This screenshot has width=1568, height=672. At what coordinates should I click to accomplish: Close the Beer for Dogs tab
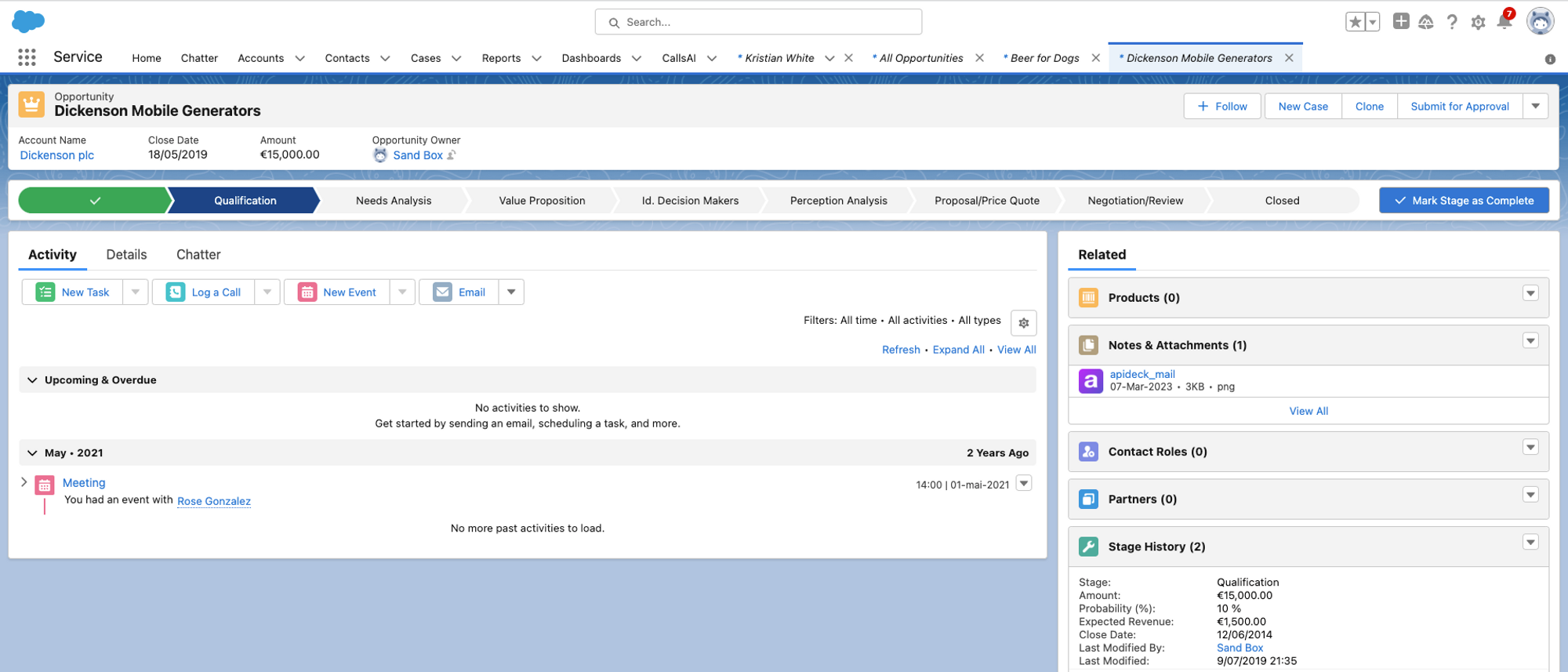point(1095,58)
